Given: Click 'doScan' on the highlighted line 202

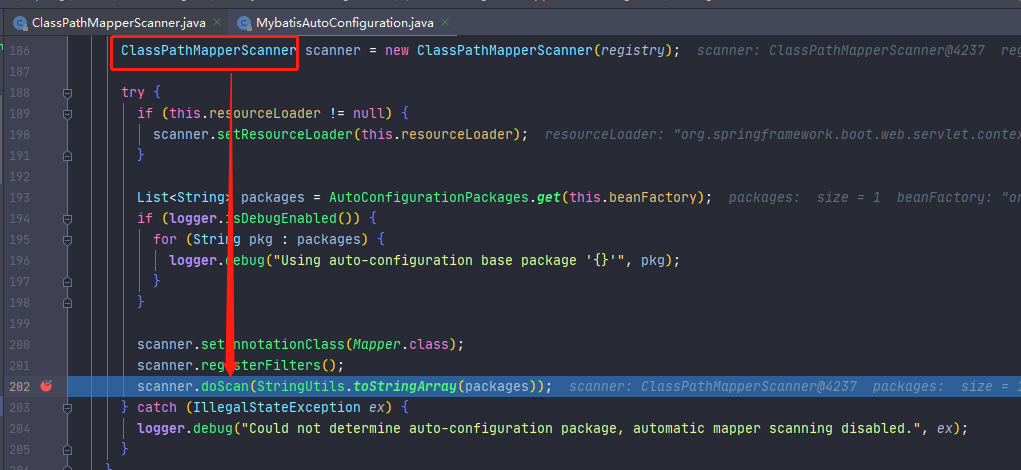Looking at the screenshot, I should click(225, 386).
